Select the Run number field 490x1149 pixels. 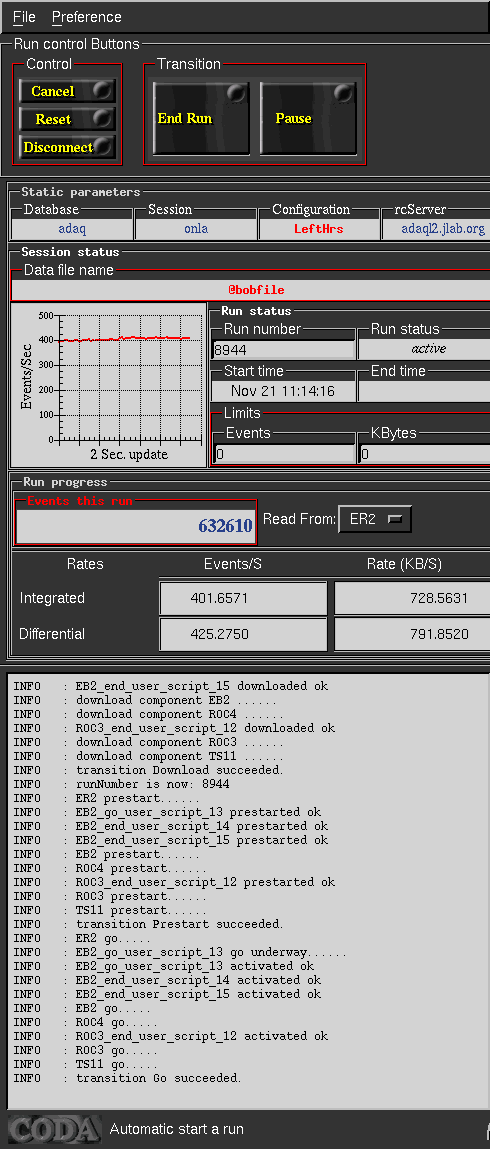click(283, 349)
